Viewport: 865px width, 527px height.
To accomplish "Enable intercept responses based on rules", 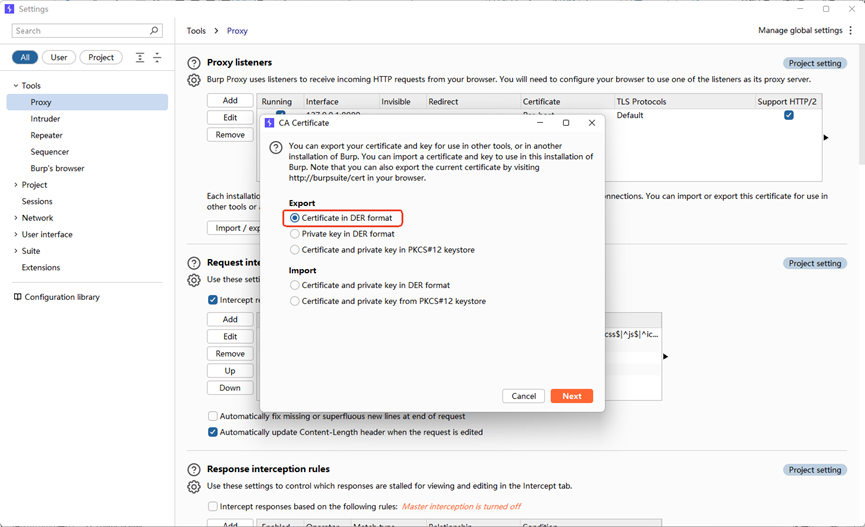I will click(212, 507).
